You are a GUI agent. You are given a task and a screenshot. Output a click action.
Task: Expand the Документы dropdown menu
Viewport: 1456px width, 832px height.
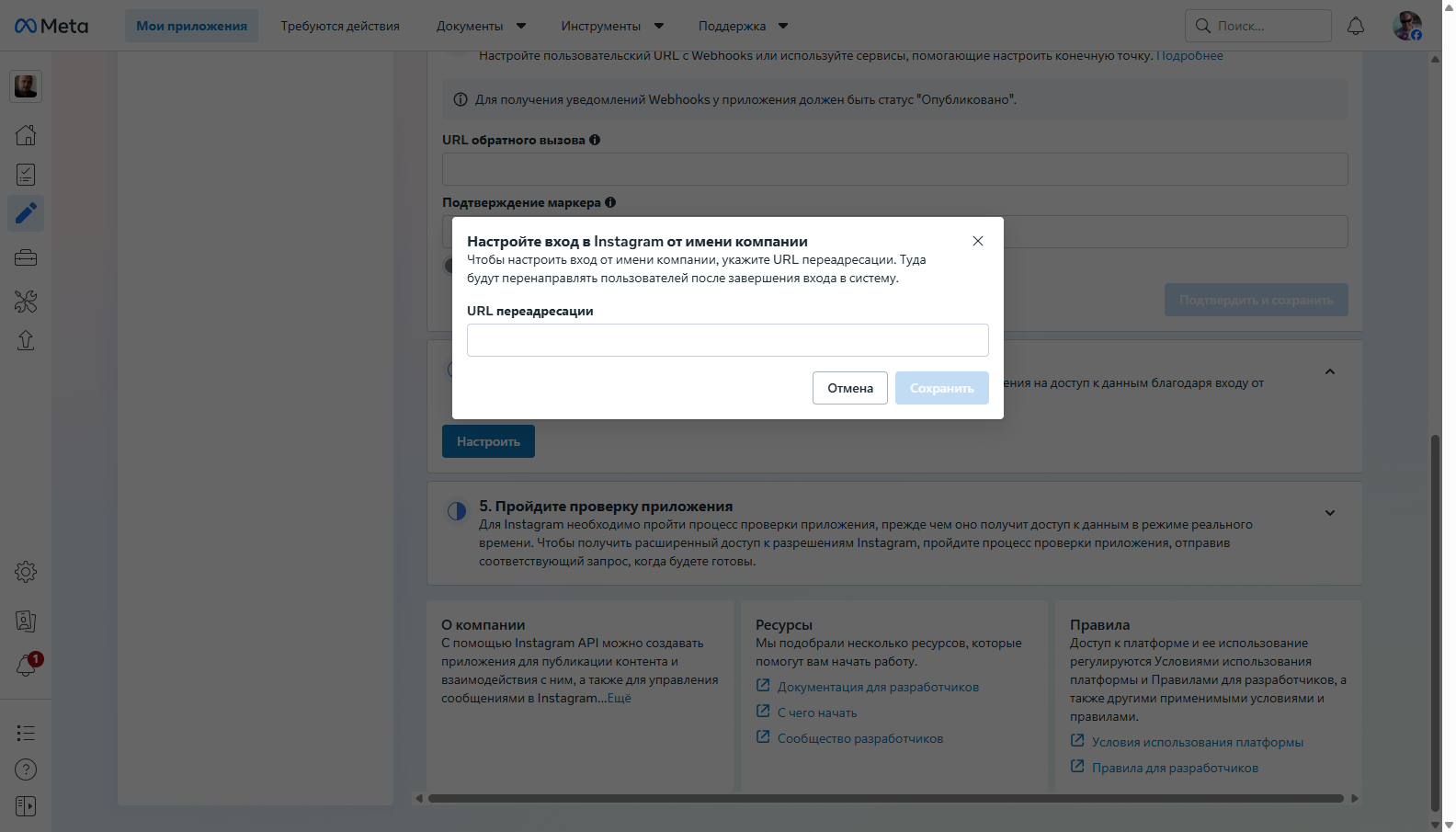(x=482, y=26)
